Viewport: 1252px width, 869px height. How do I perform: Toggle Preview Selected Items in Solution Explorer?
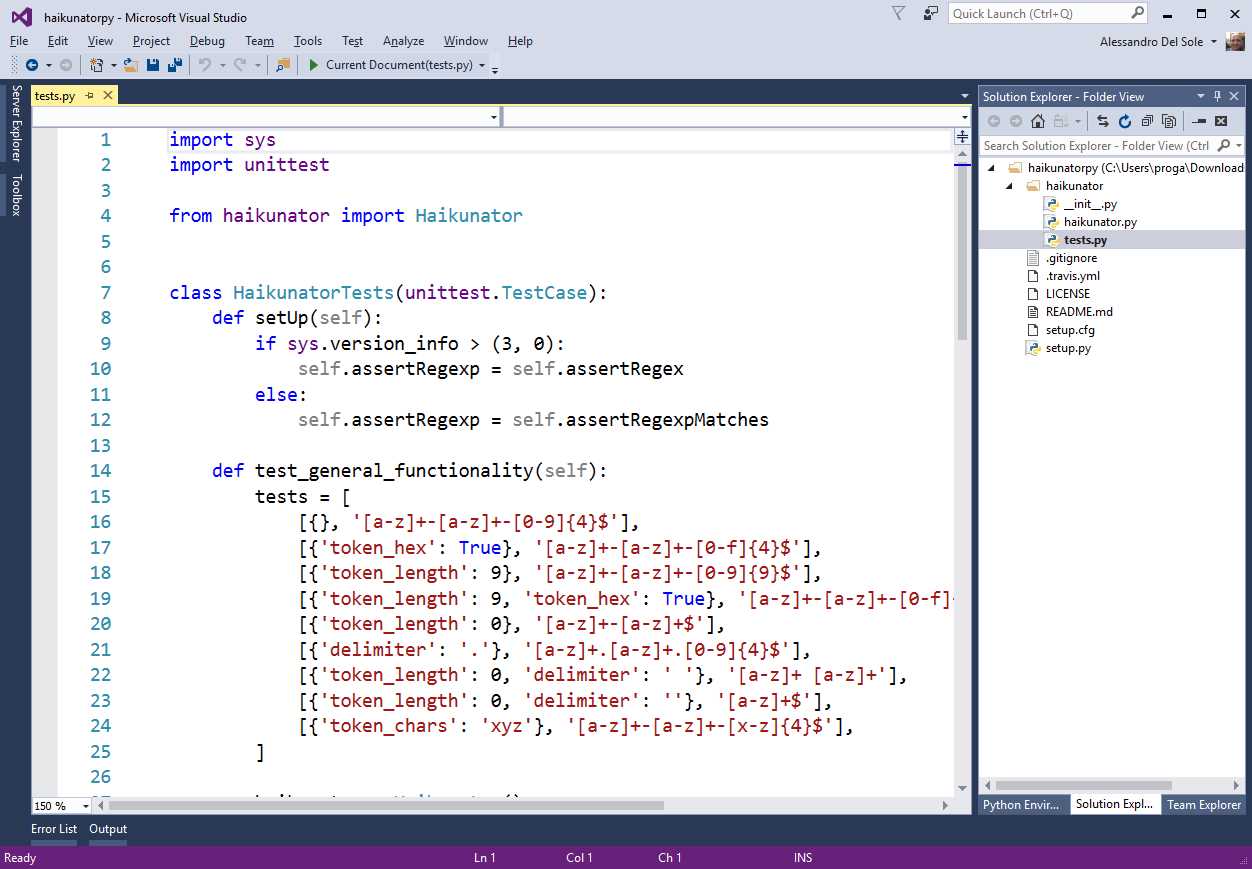(1169, 120)
